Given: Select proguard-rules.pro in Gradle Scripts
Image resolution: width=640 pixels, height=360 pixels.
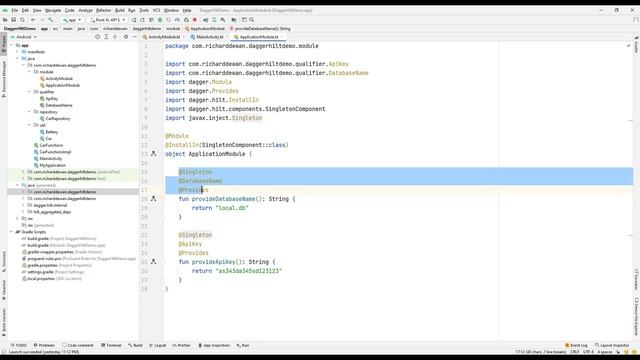Looking at the screenshot, I should (44, 259).
